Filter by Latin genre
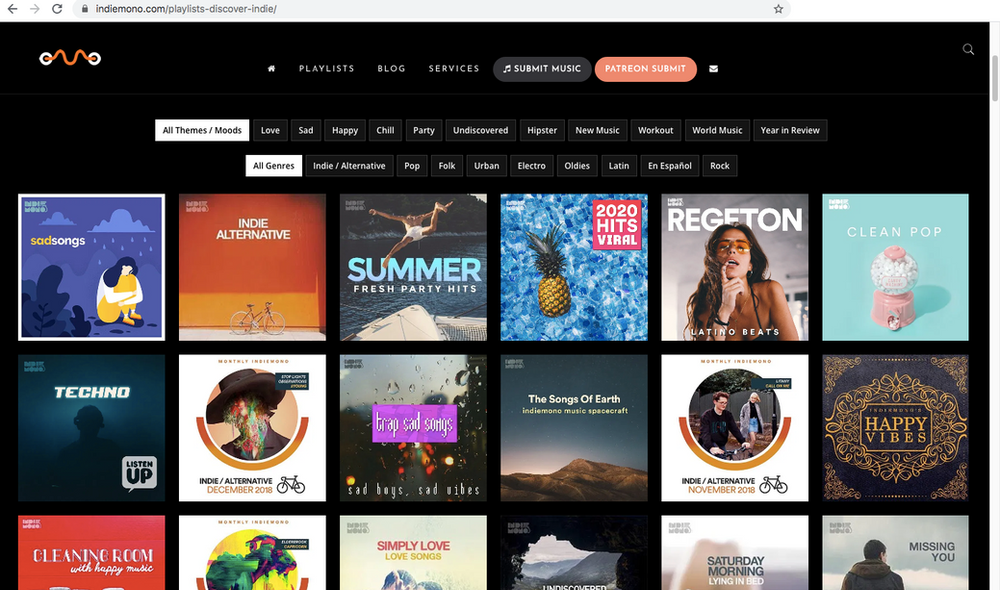The width and height of the screenshot is (1000, 590). [619, 166]
